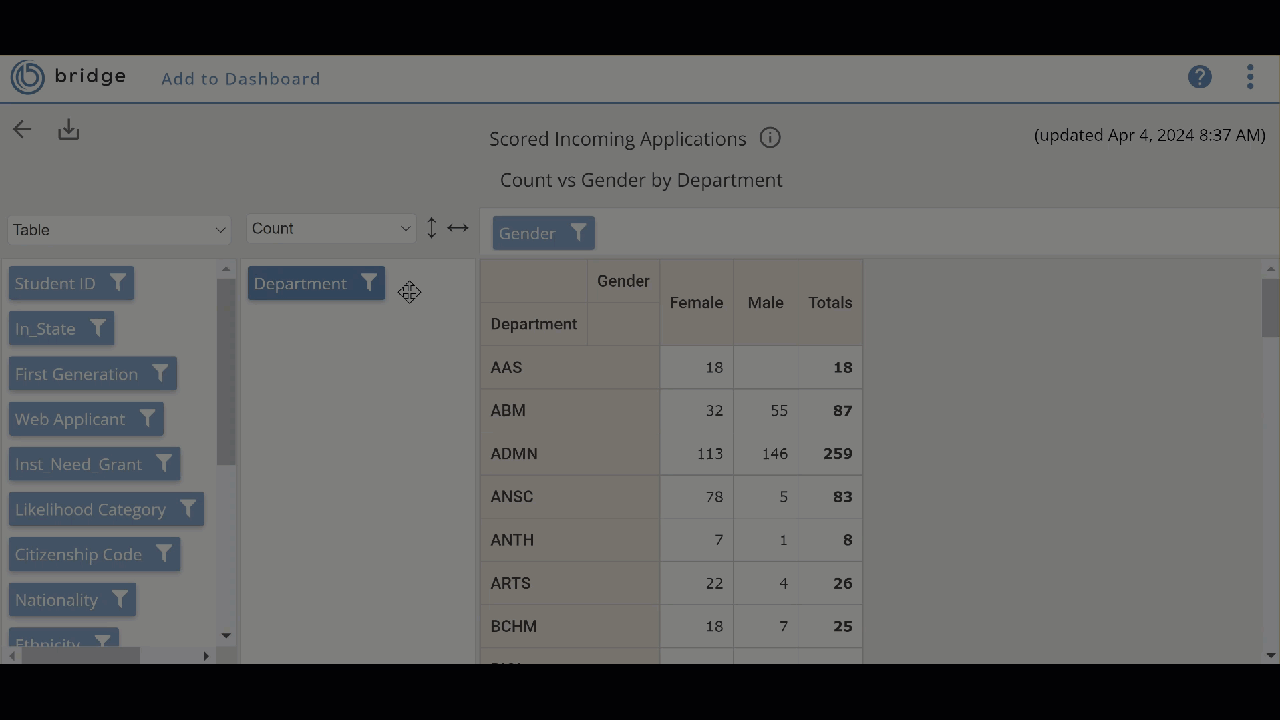Click the bridge logo icon

tap(27, 77)
